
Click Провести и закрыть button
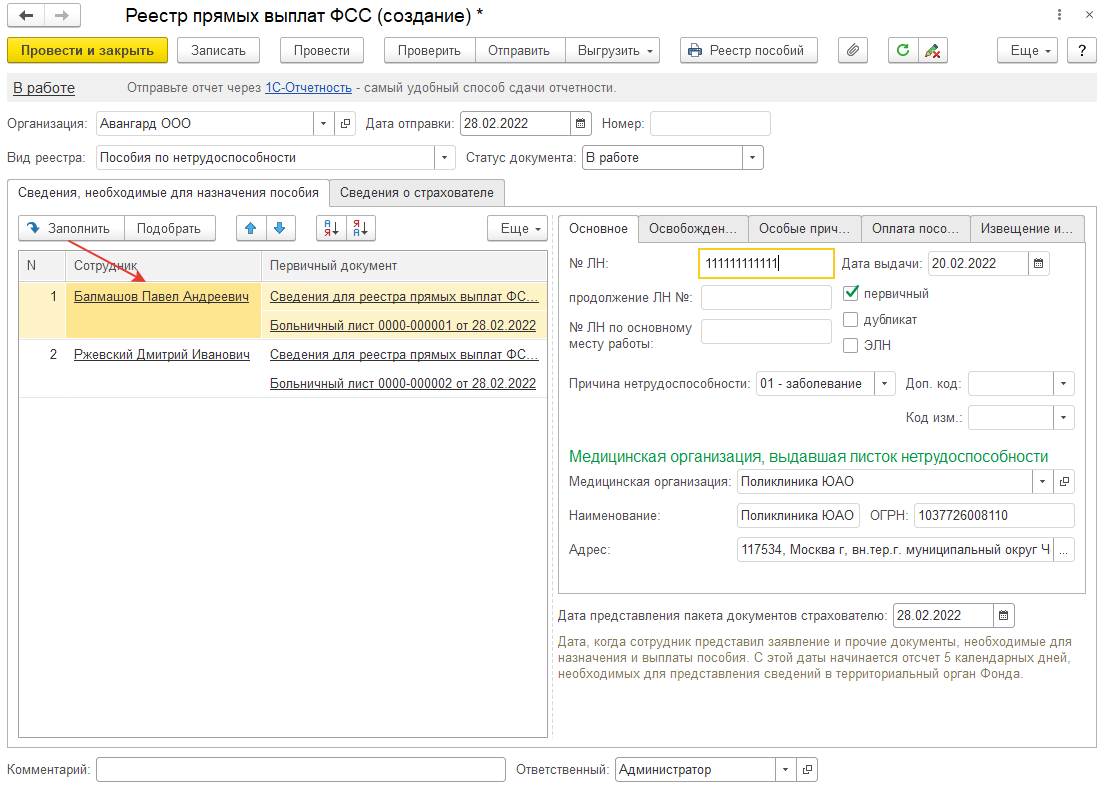pos(87,51)
